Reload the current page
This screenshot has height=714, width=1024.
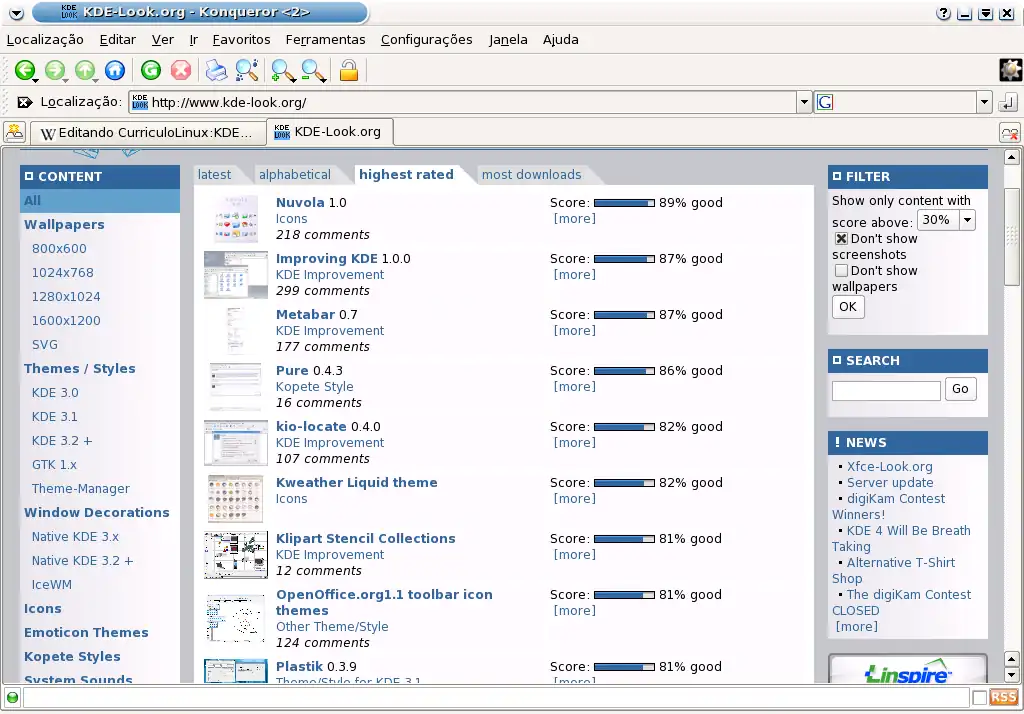(x=151, y=70)
